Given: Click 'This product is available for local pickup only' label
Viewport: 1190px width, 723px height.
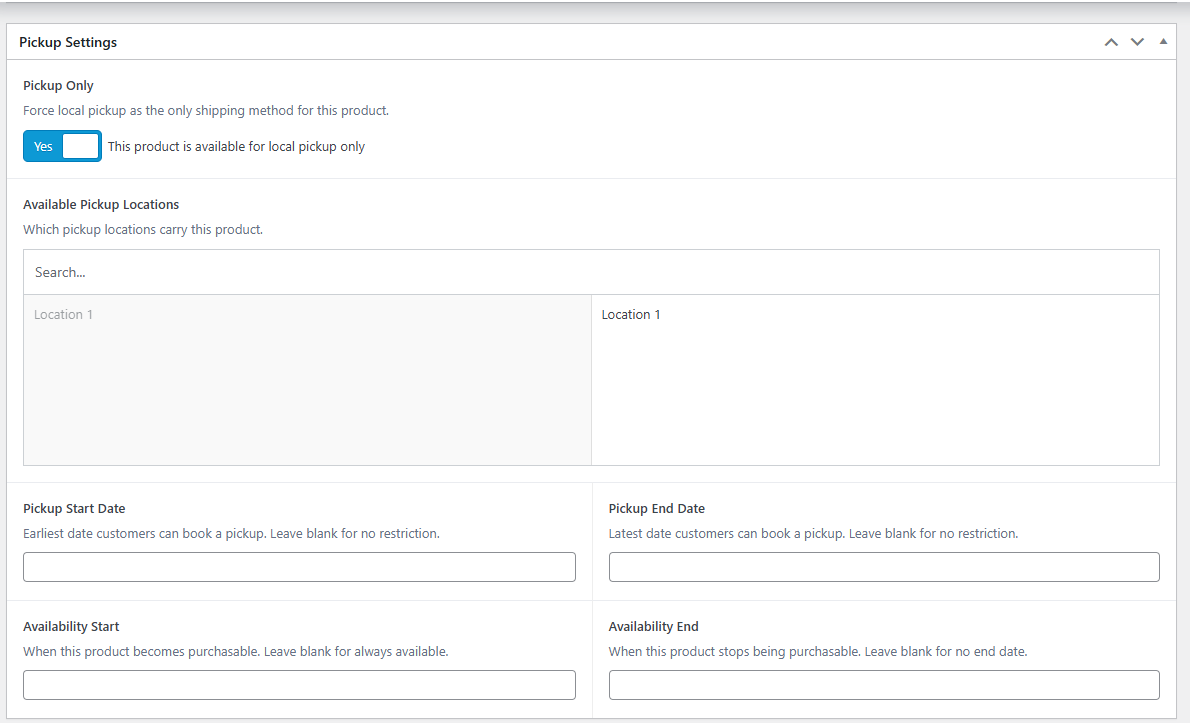Looking at the screenshot, I should pos(236,146).
